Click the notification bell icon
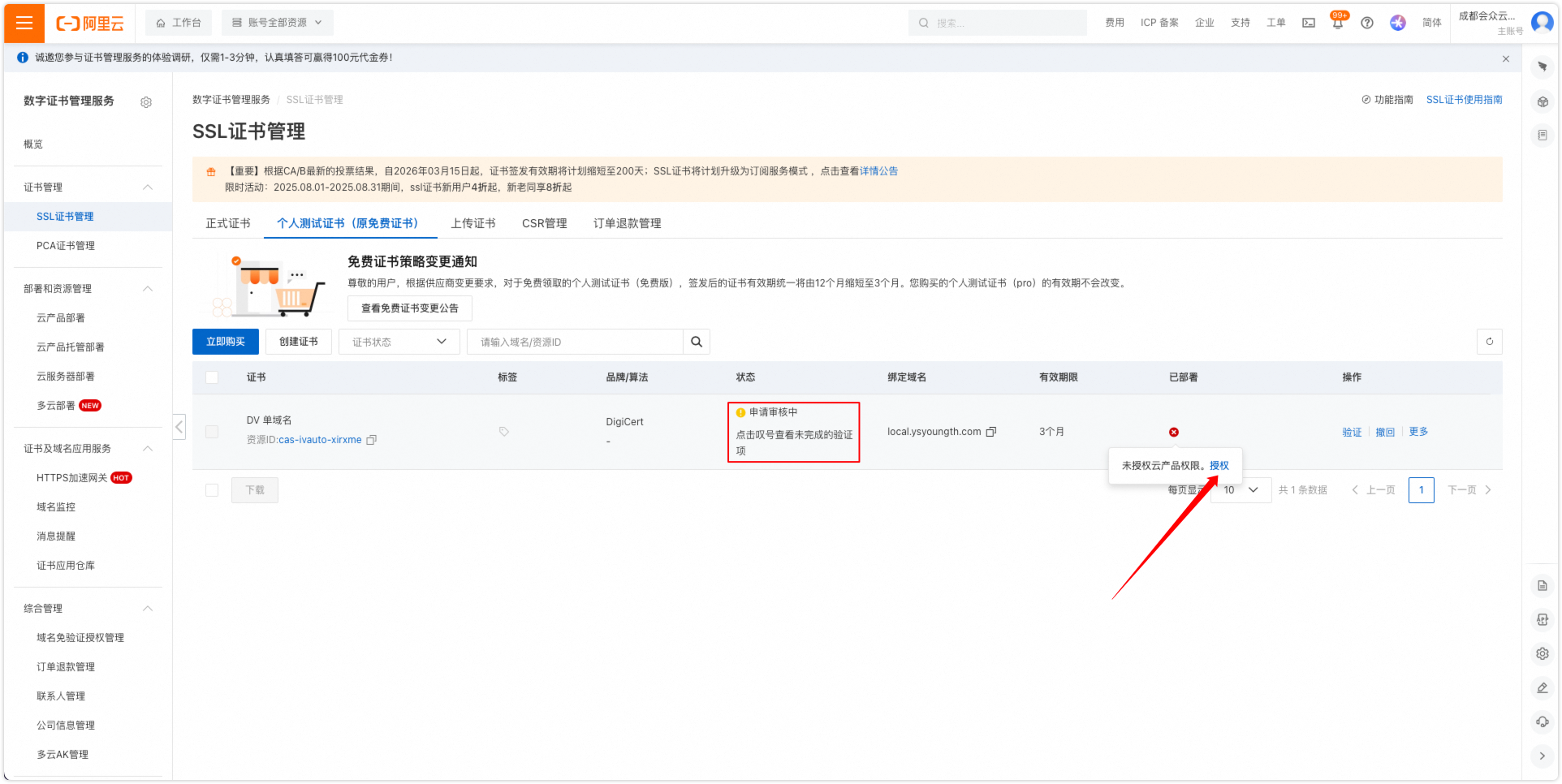 [x=1337, y=23]
